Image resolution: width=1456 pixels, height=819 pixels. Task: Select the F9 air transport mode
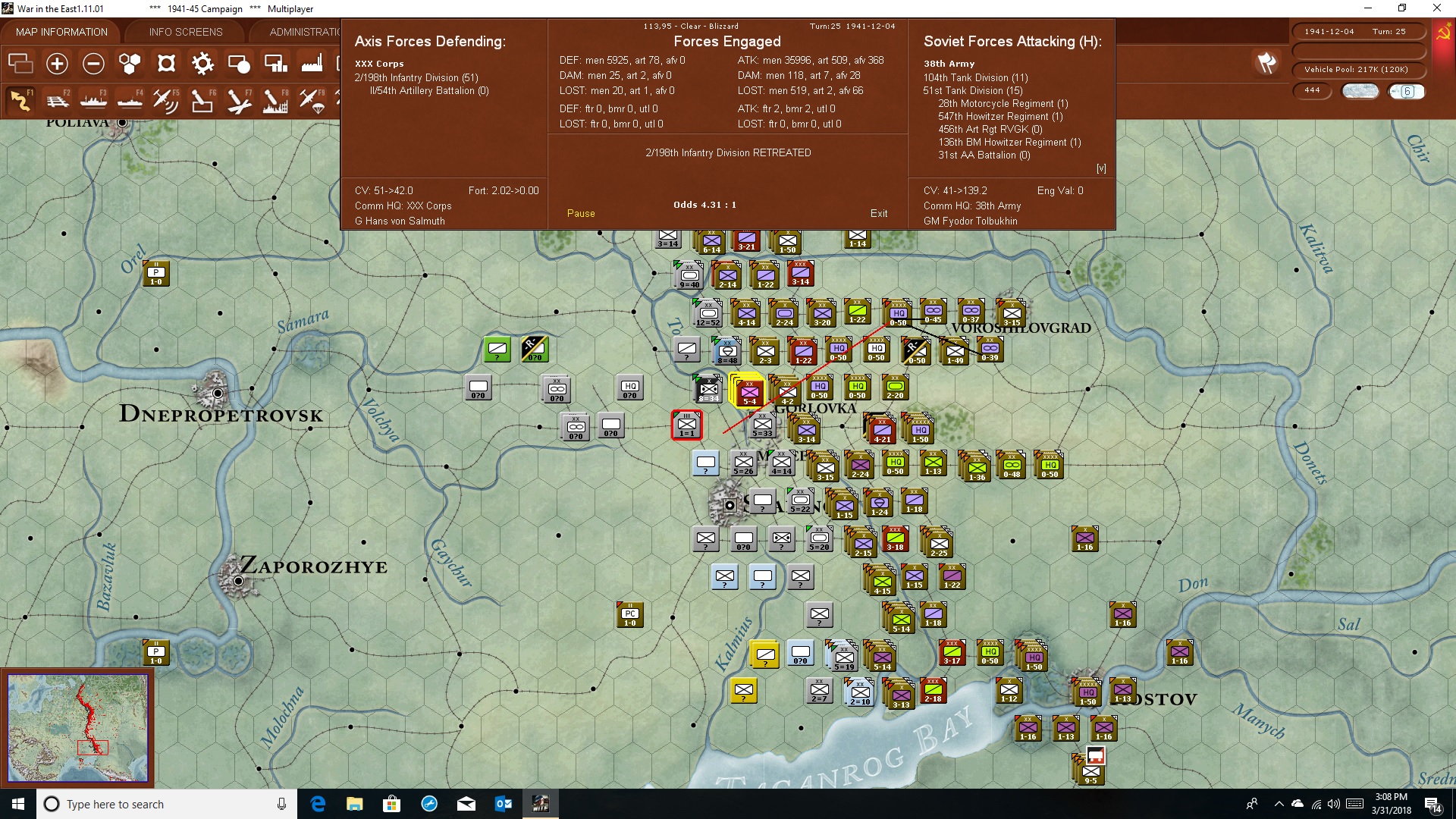pos(312,100)
